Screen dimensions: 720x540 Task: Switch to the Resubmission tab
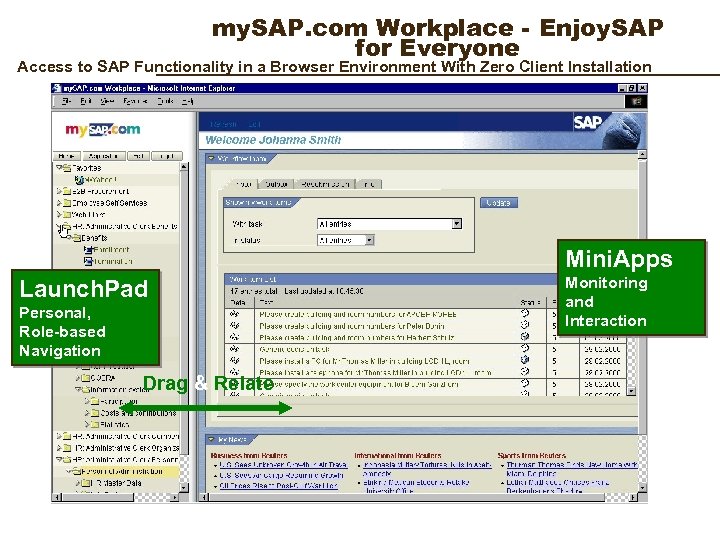[x=325, y=184]
